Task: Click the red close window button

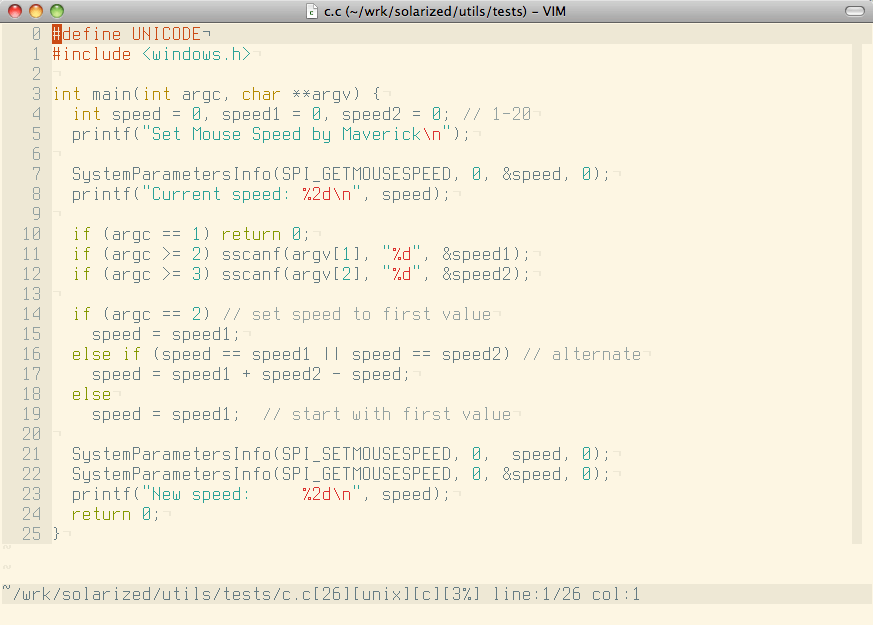Action: 14,11
